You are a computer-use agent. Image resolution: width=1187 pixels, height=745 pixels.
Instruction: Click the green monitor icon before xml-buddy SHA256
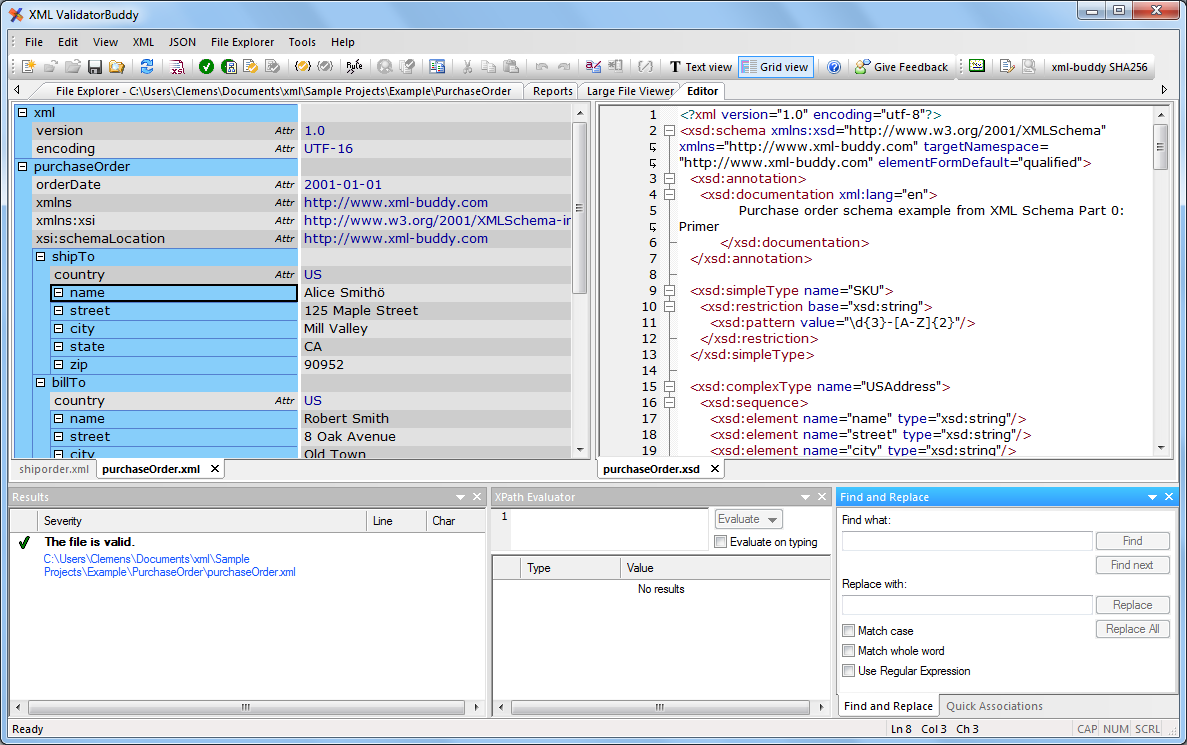point(977,67)
